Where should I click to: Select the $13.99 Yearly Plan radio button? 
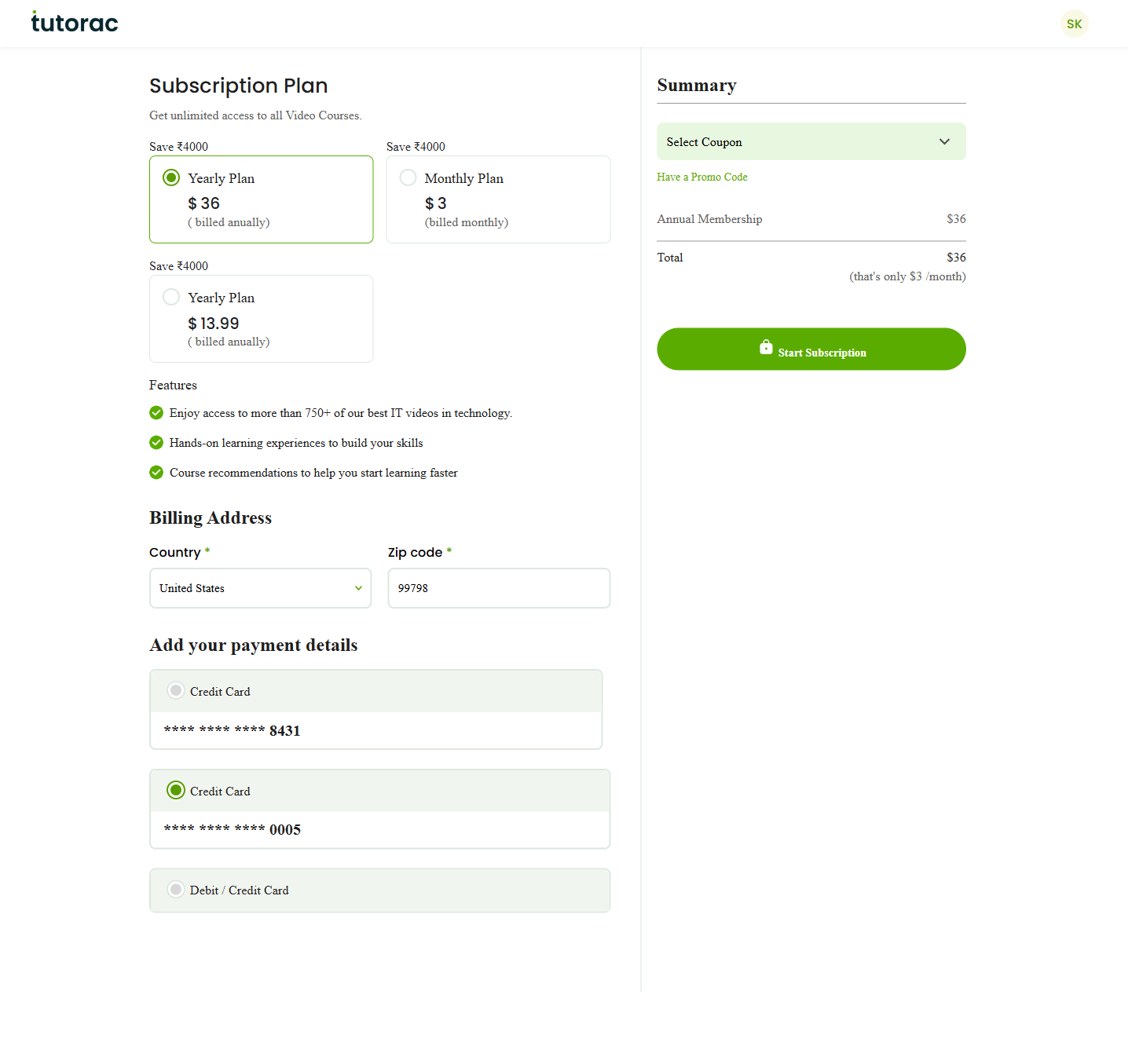171,297
